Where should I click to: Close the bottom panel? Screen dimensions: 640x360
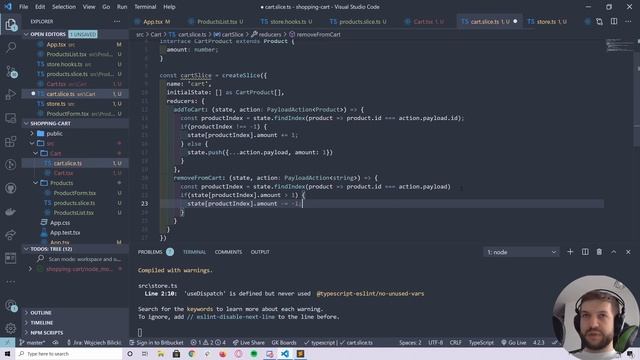pos(628,252)
